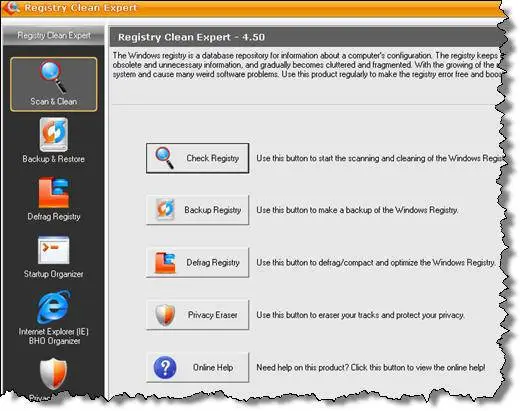Select the Registry Clean Expert sidebar header tab
This screenshot has width=520, height=411.
pos(54,35)
